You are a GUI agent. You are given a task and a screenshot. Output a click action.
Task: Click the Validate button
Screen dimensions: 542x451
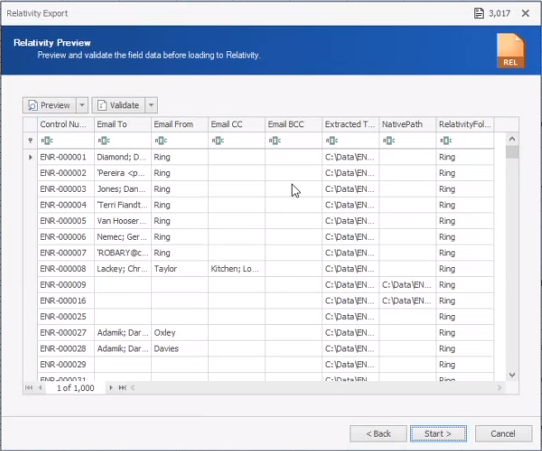click(119, 105)
